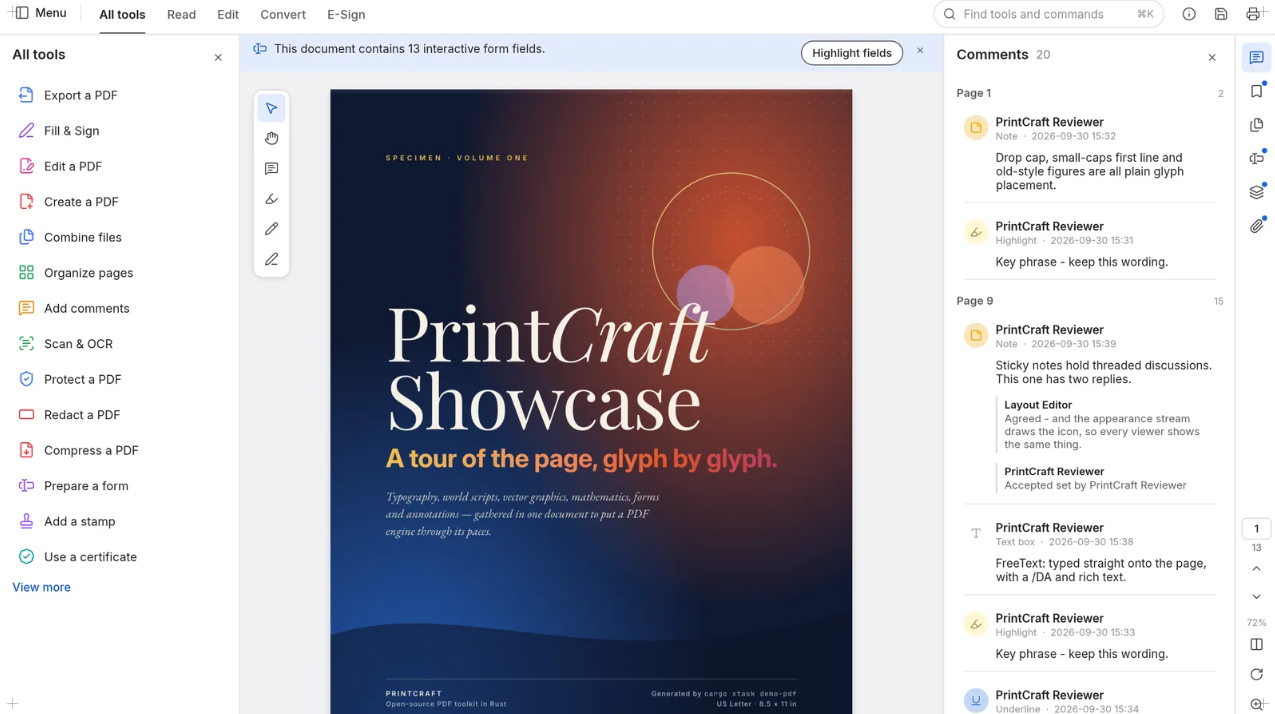
Task: Go to previous page with up chevron
Action: pyautogui.click(x=1256, y=569)
